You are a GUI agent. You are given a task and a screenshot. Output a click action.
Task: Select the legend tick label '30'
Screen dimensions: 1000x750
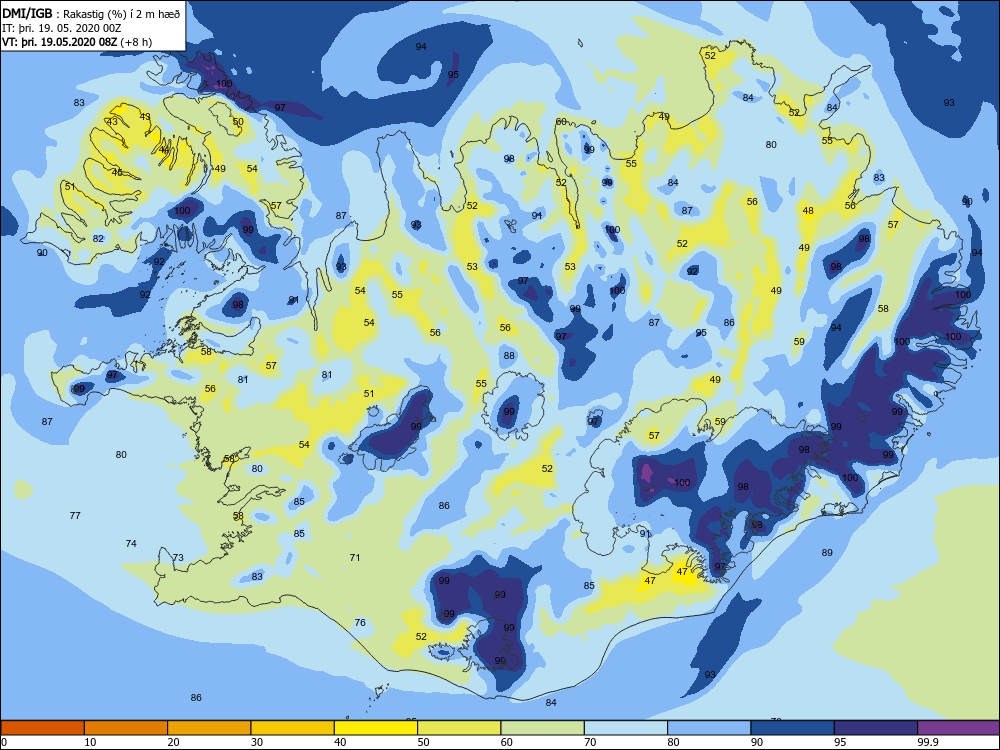point(257,742)
